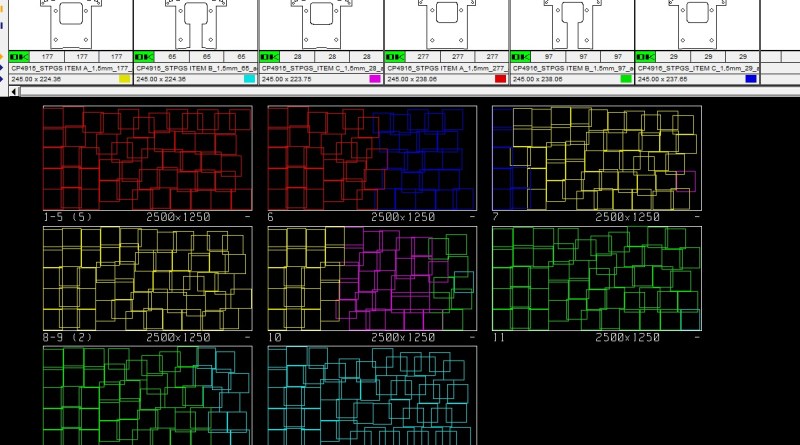Click the parts list horizontal scrollbar track
Screen dimensions: 800x445
[410, 91]
